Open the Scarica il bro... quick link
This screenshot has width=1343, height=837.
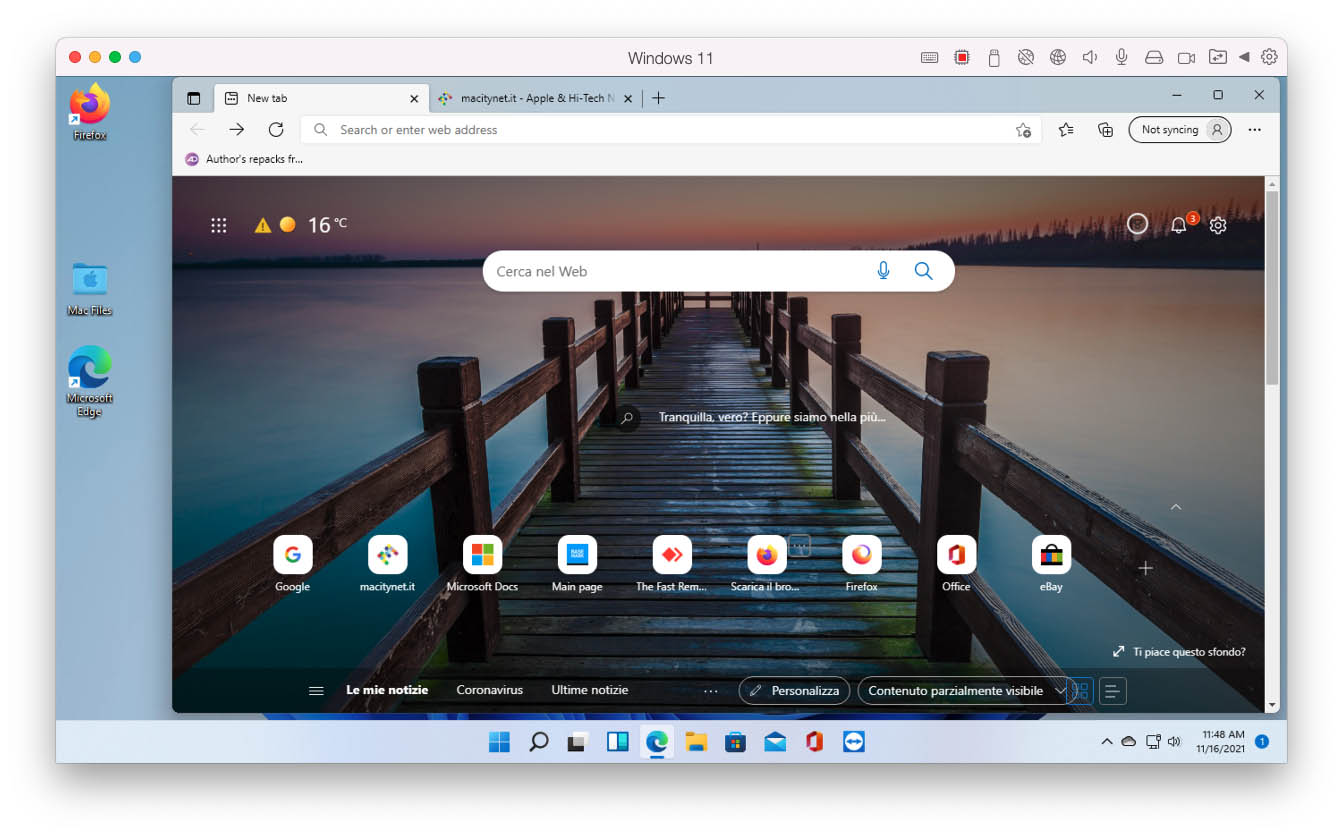(x=766, y=555)
